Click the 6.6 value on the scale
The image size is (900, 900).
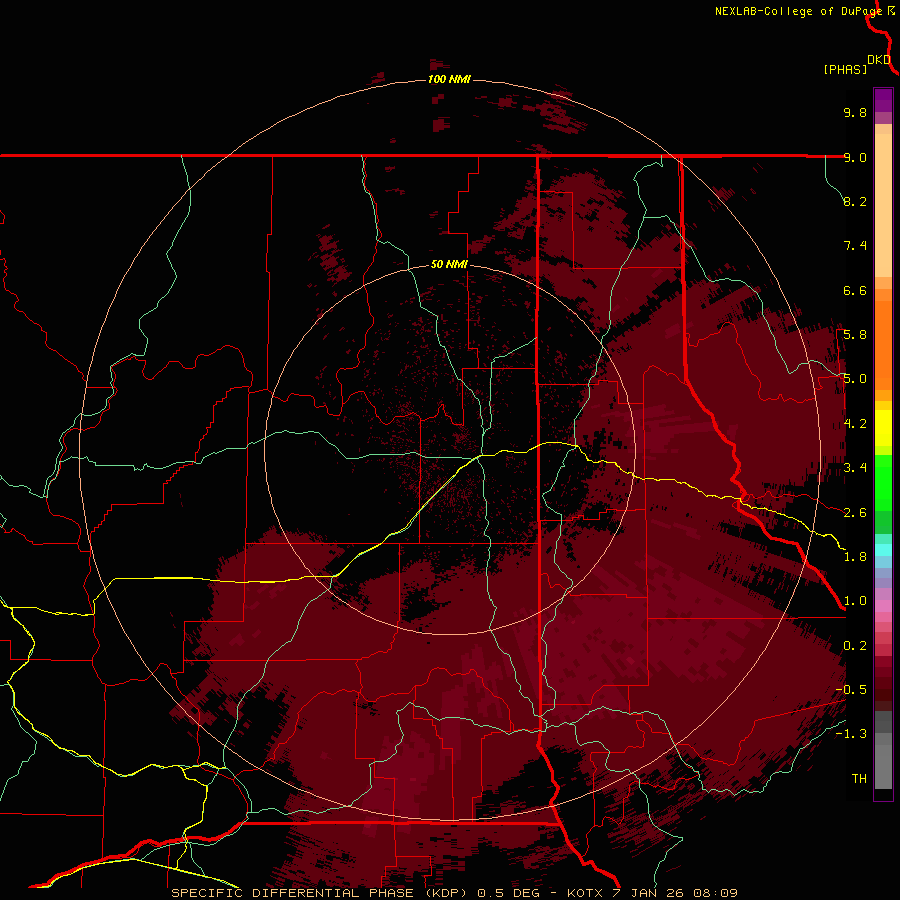[855, 290]
